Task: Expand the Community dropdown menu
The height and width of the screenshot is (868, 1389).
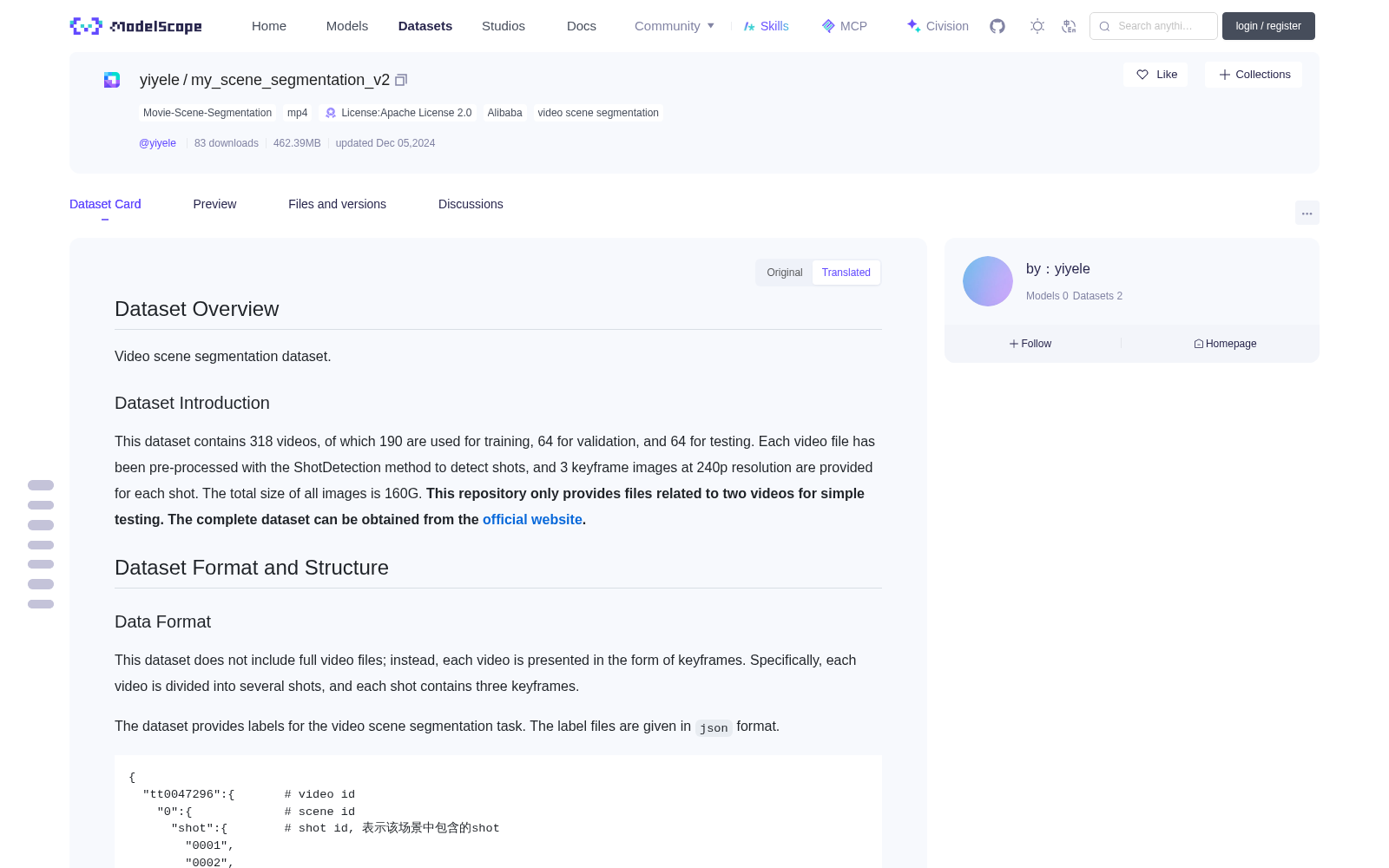Action: (x=675, y=26)
